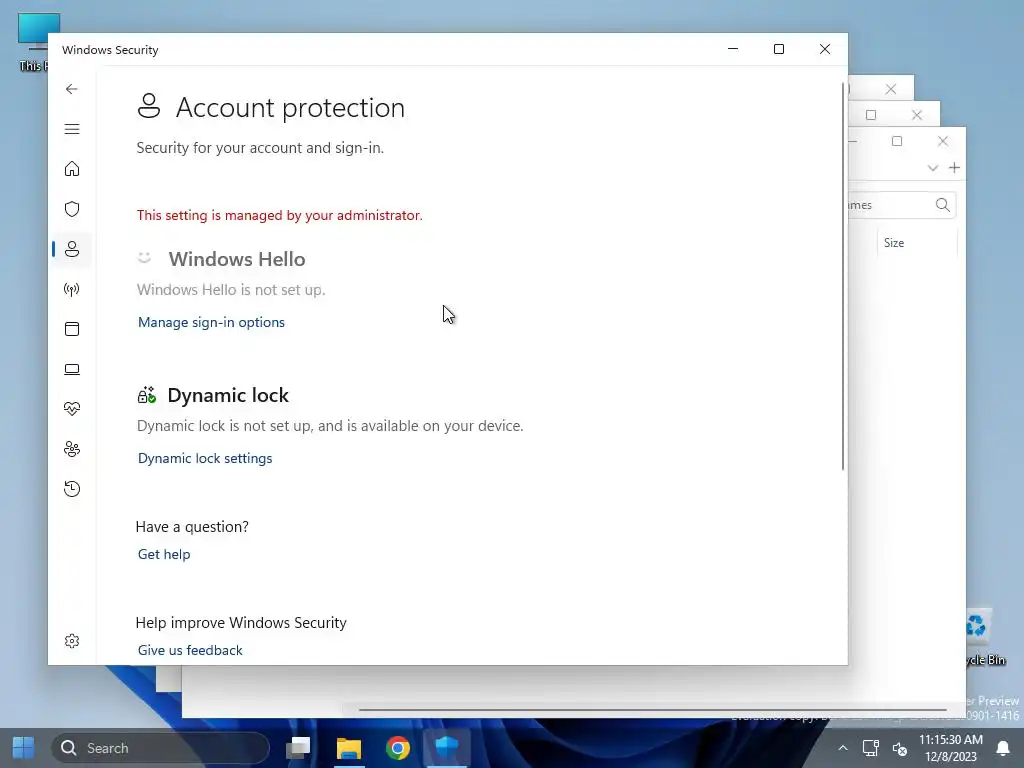Open Firewall & network protection icon
The image size is (1024, 768).
click(x=72, y=289)
